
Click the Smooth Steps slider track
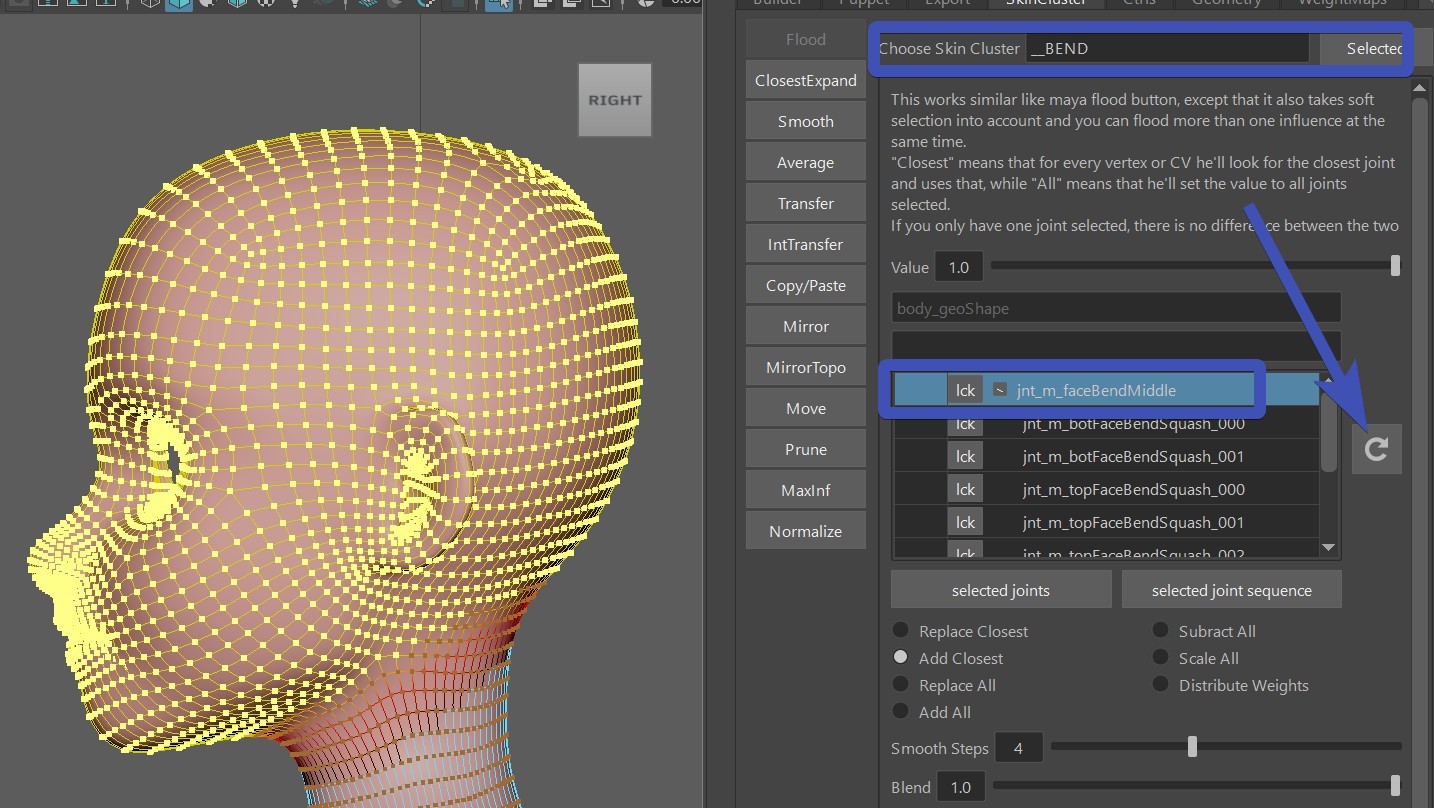click(1226, 746)
